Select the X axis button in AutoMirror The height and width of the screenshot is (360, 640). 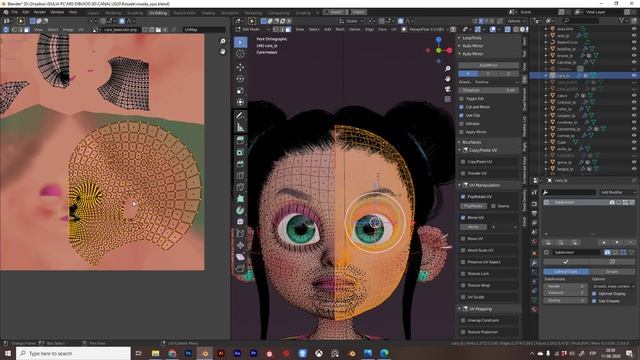468,73
